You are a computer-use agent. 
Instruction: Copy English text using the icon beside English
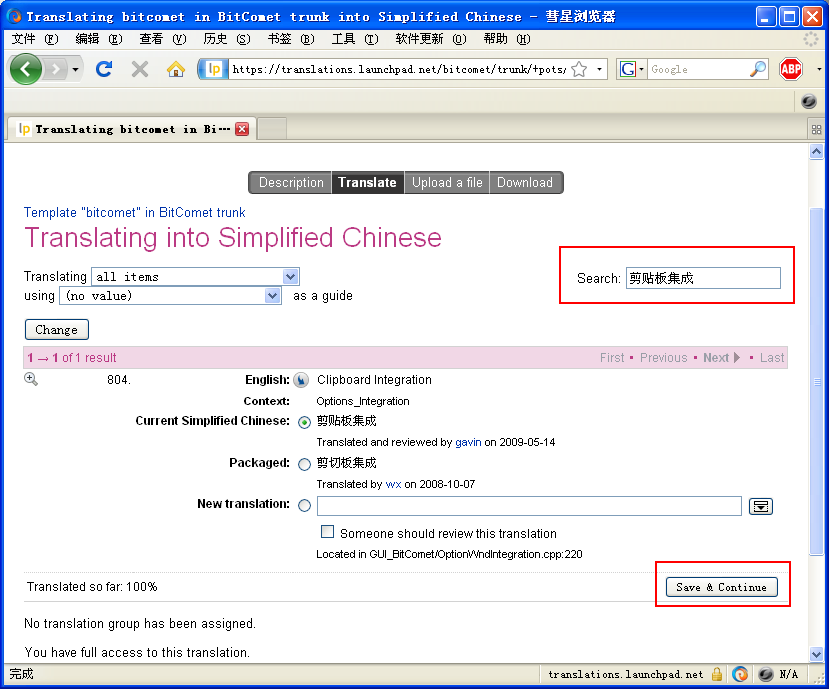tap(301, 380)
